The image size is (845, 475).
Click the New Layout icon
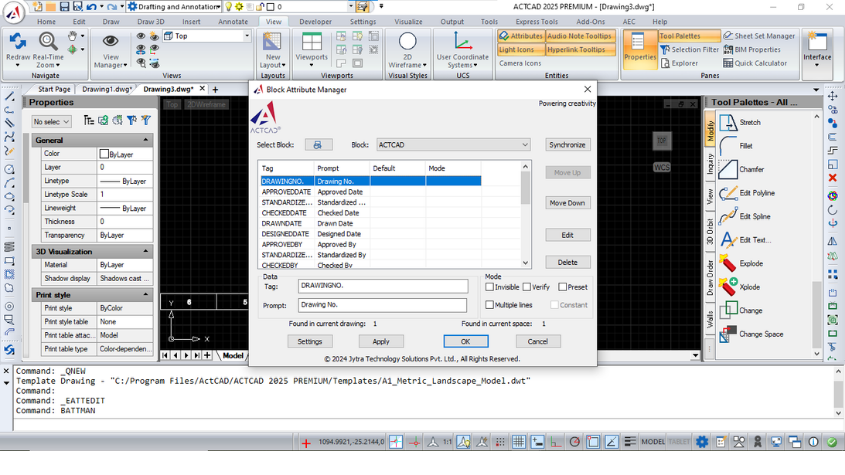click(272, 42)
